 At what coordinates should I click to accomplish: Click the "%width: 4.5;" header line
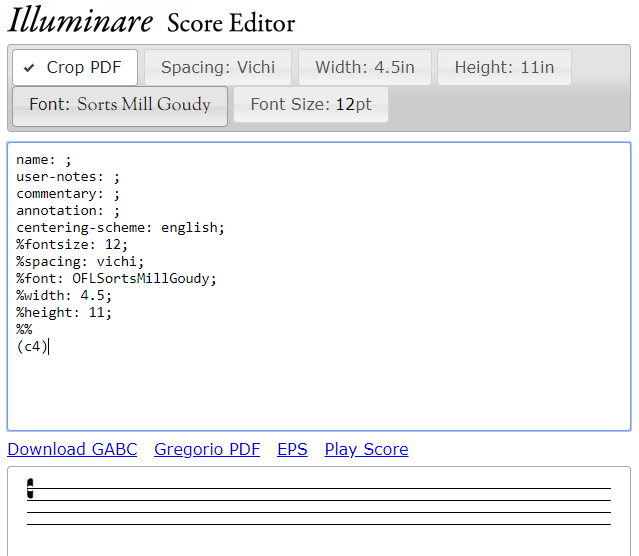coord(64,296)
